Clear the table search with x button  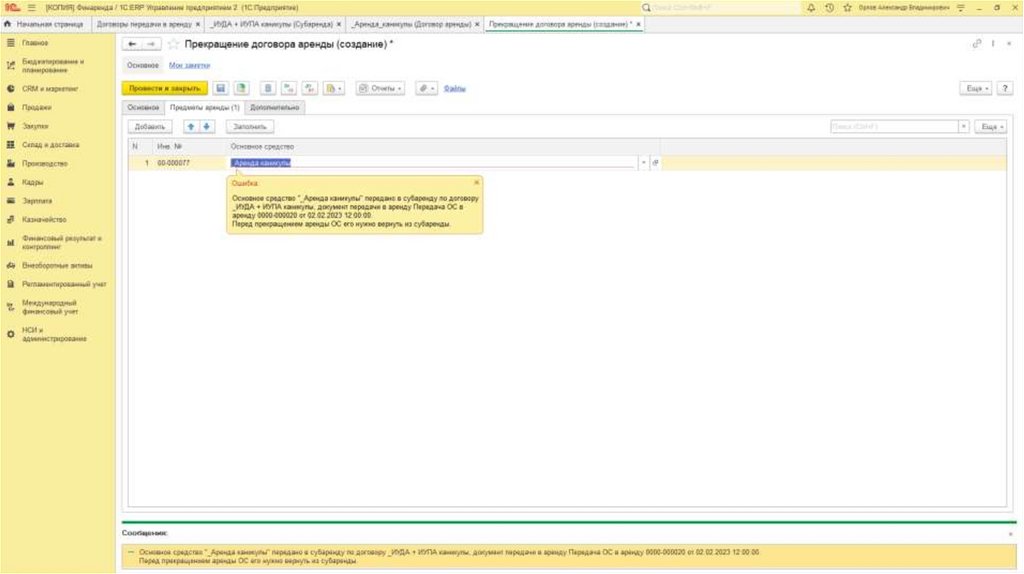[x=963, y=127]
